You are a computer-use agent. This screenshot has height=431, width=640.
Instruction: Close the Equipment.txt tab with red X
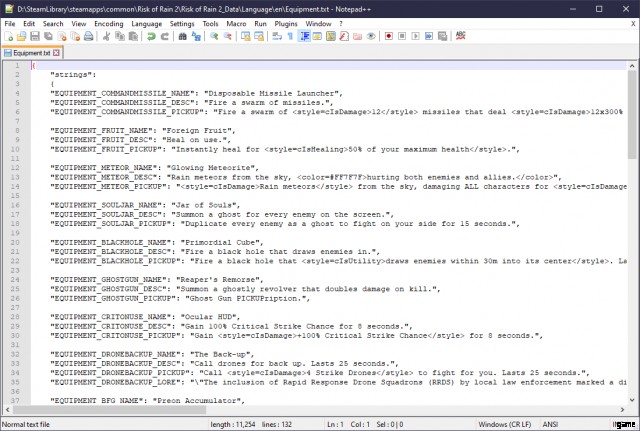coord(57,51)
